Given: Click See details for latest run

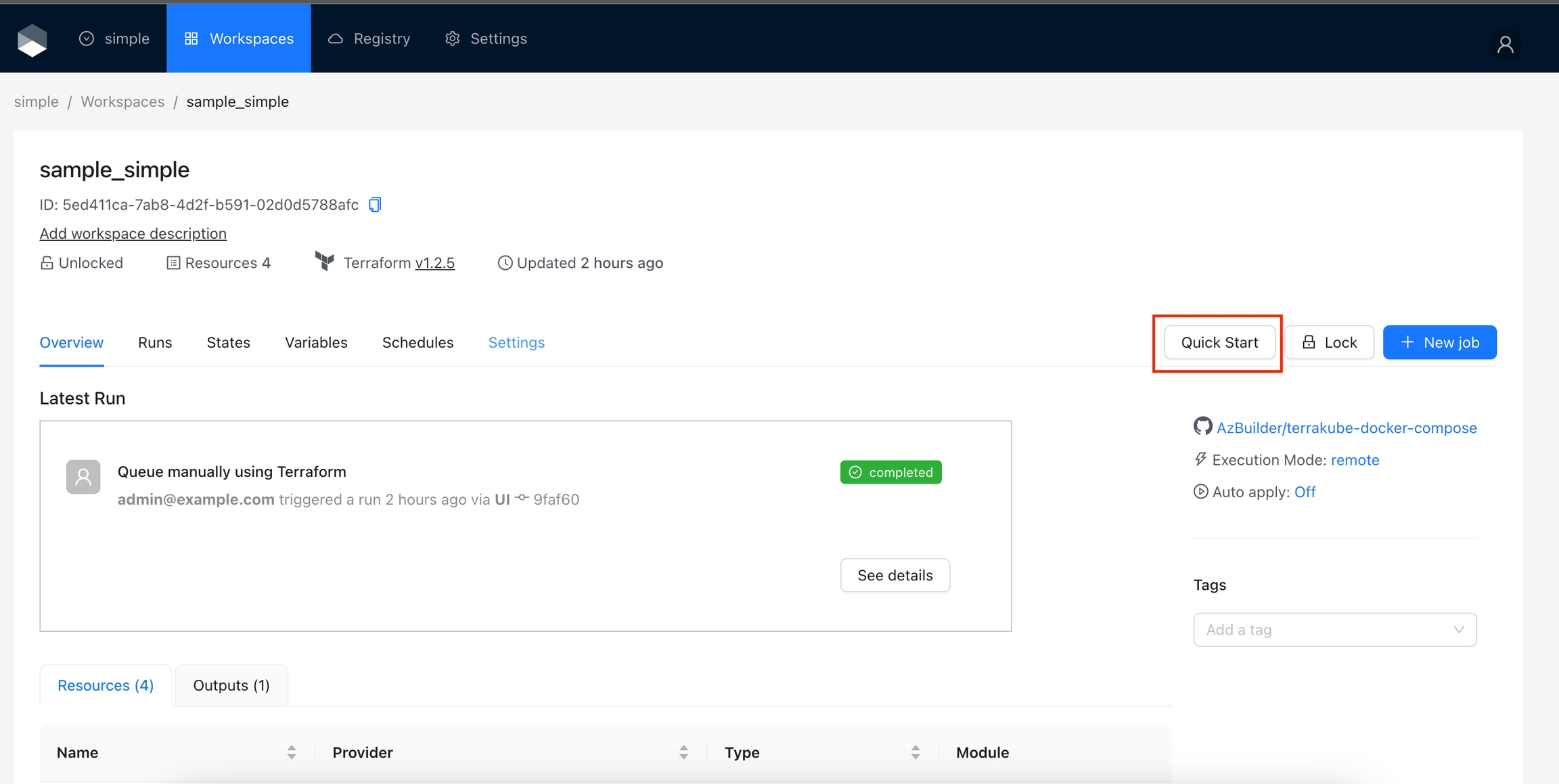Looking at the screenshot, I should 895,575.
